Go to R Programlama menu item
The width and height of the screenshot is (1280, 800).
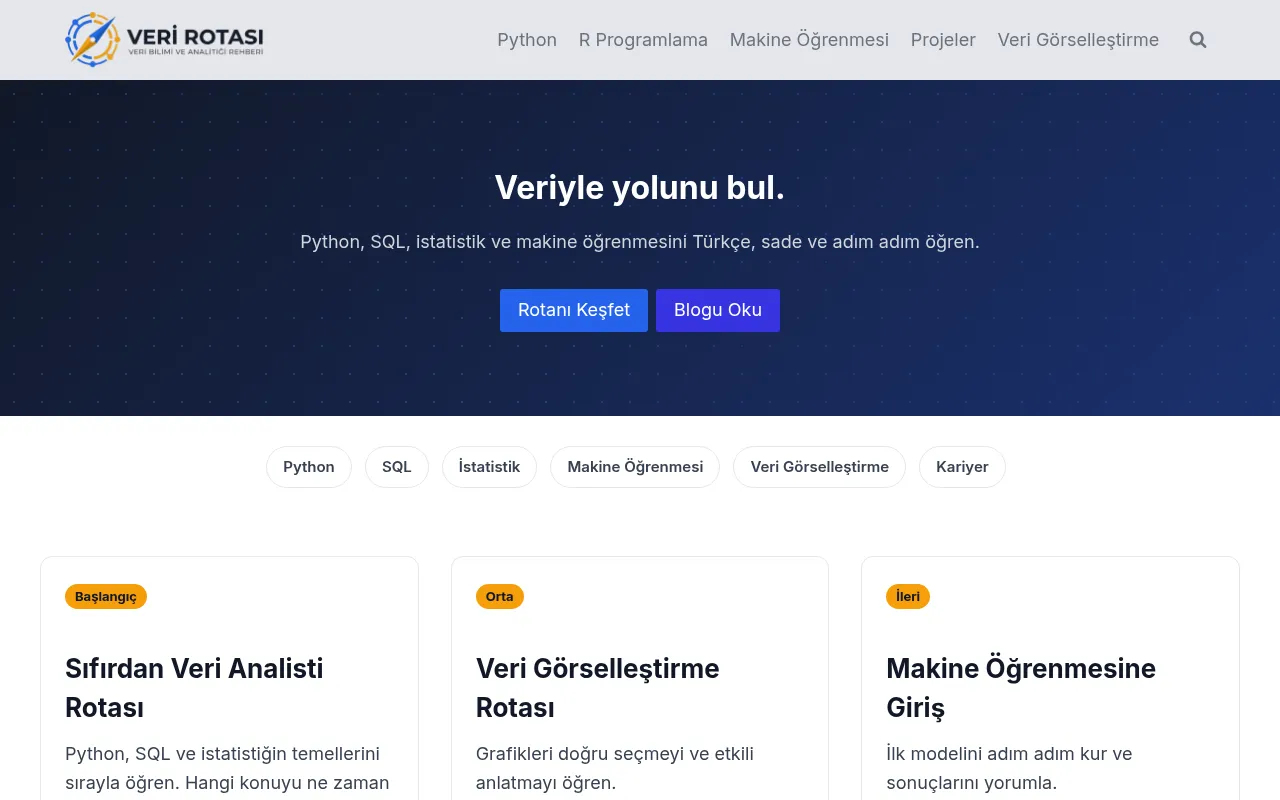(643, 40)
